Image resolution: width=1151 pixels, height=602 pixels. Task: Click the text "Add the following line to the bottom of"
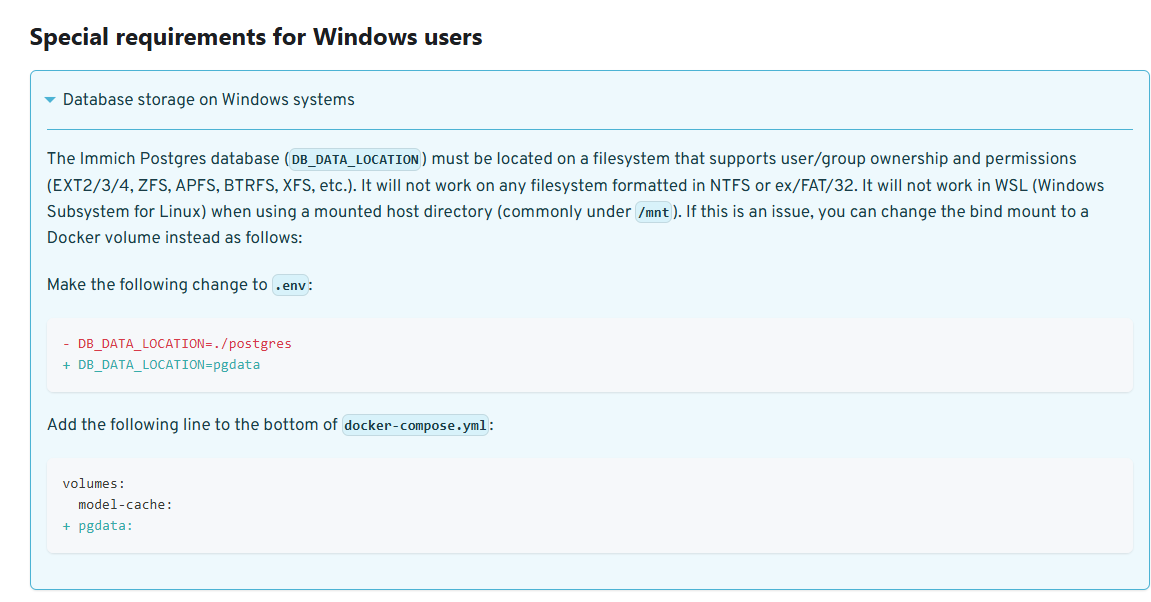[192, 425]
